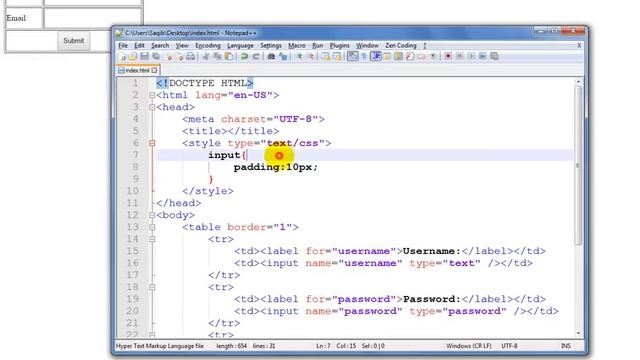Open the File menu

(x=123, y=45)
